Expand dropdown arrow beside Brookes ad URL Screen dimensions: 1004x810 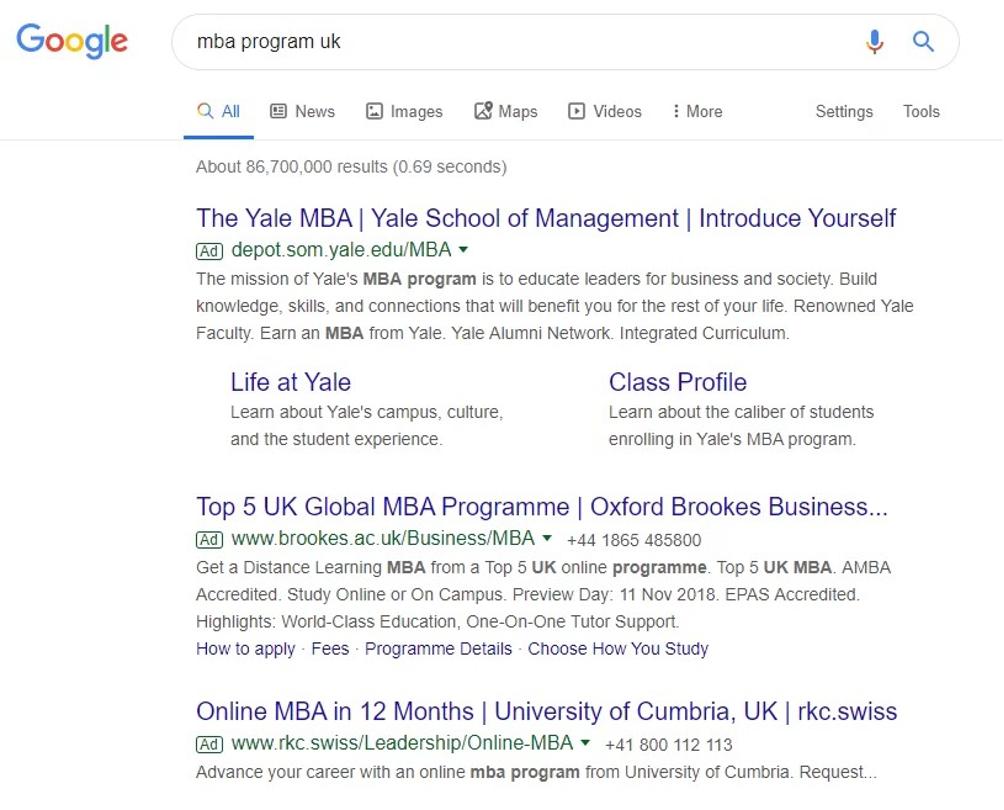click(x=547, y=538)
